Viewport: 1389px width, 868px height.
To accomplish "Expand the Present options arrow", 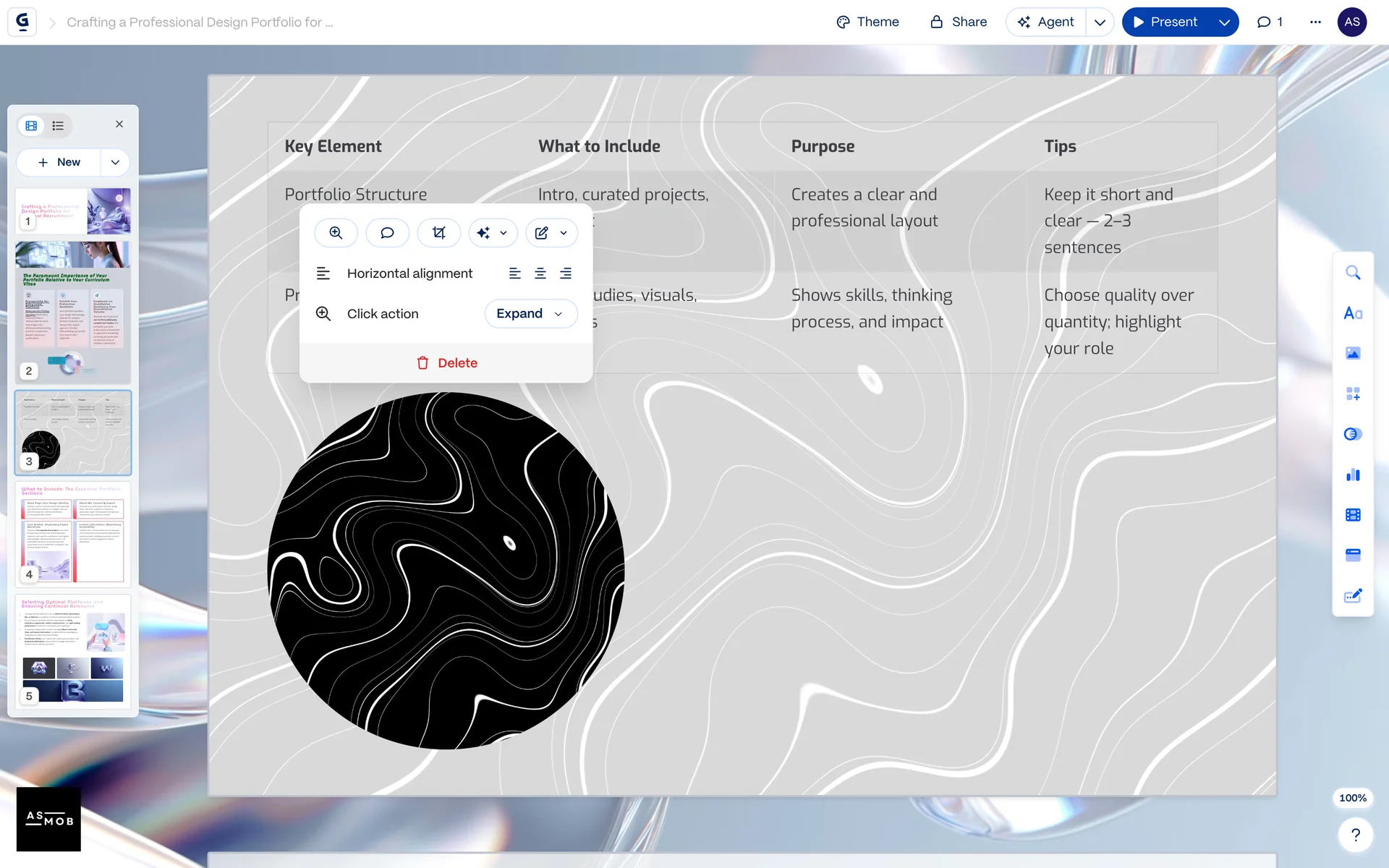I will 1224,22.
